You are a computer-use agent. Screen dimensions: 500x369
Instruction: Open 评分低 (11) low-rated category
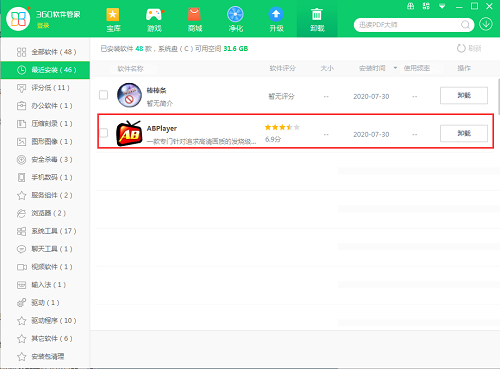45,88
